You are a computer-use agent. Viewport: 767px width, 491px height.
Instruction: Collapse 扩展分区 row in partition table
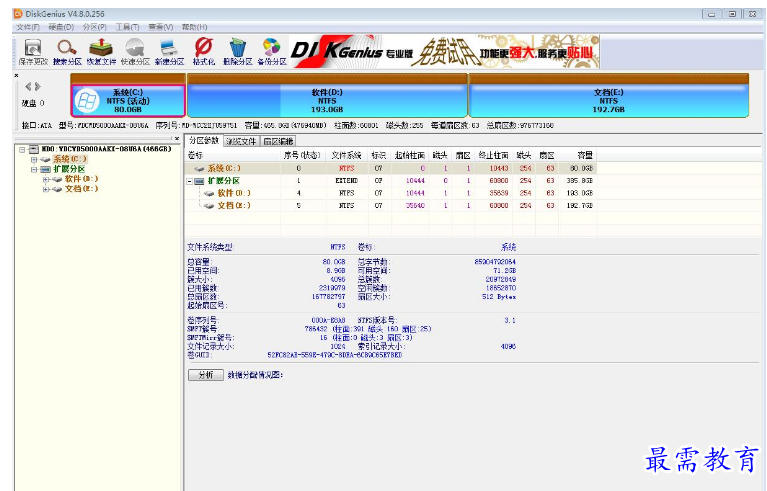point(189,181)
